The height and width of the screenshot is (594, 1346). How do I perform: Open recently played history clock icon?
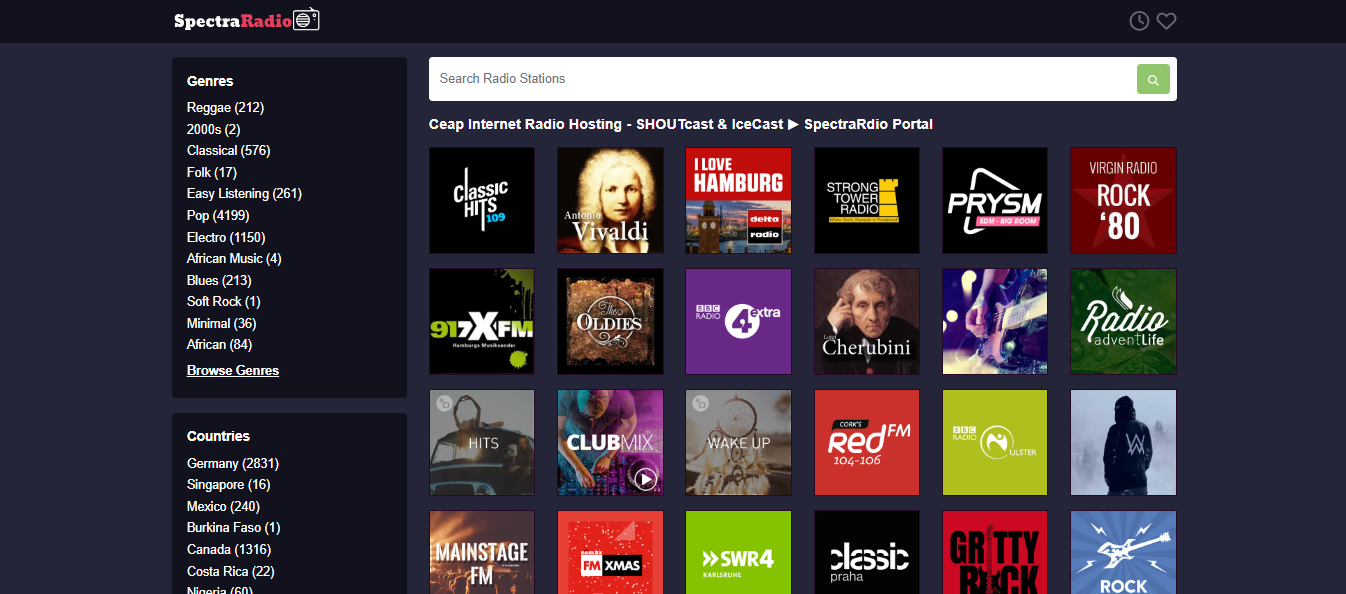click(1139, 21)
